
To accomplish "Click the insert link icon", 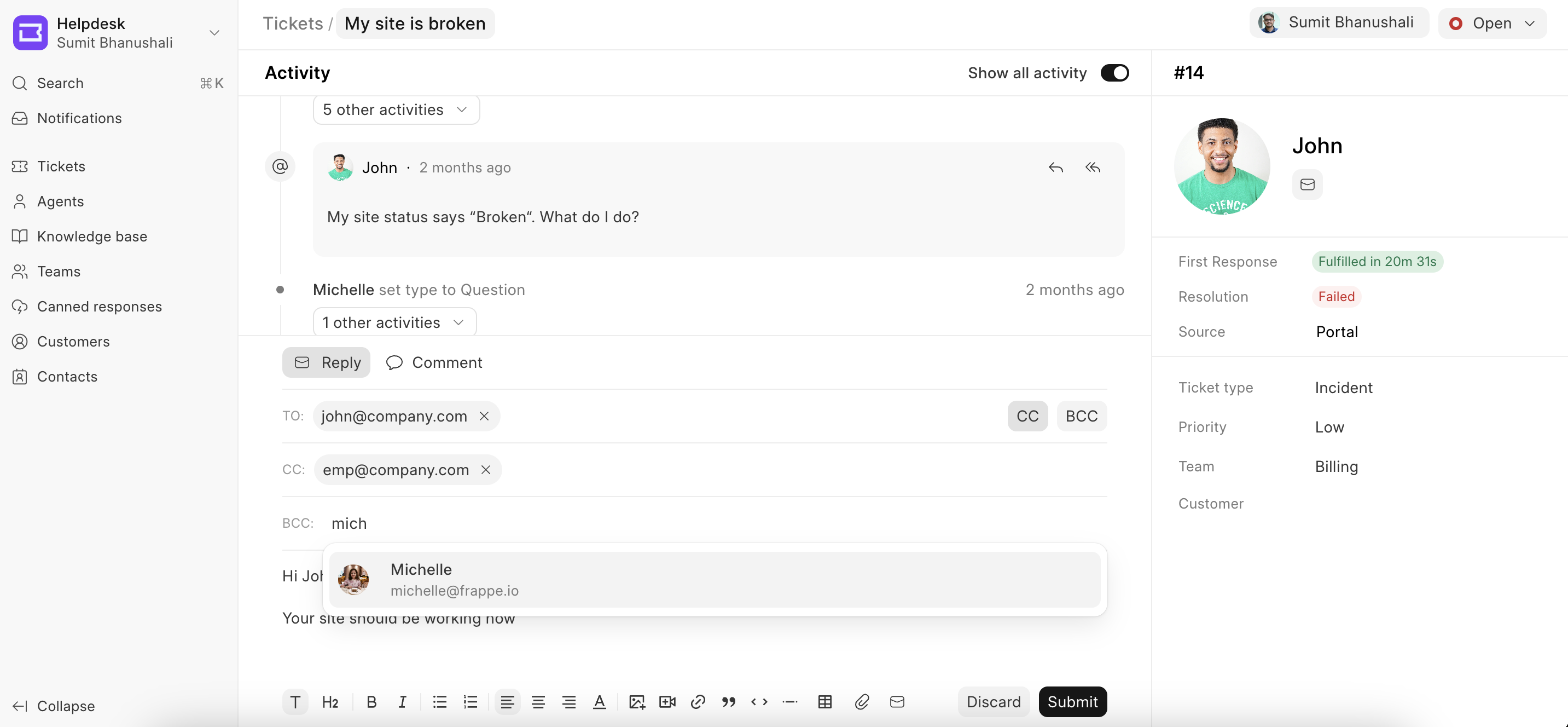I will tap(697, 701).
